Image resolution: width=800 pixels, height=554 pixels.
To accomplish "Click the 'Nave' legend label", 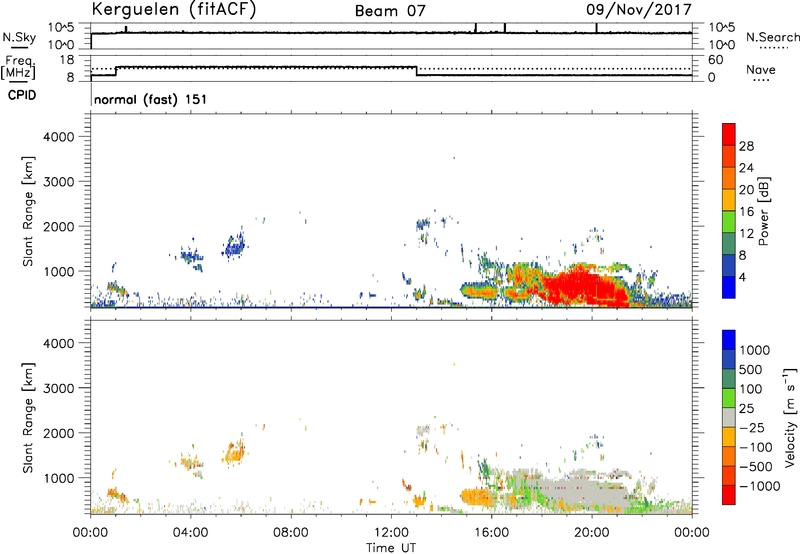I will pyautogui.click(x=761, y=70).
